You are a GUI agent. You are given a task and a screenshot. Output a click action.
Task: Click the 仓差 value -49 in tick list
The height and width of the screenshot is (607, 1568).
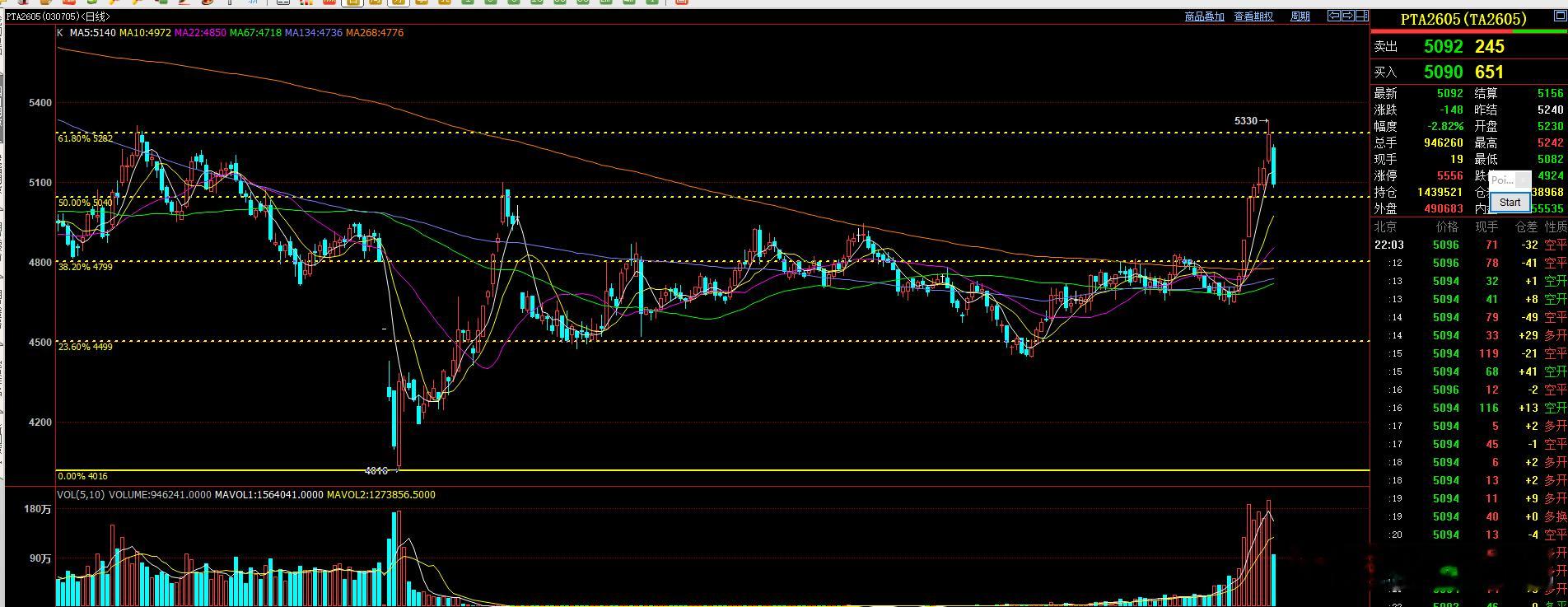[1529, 317]
